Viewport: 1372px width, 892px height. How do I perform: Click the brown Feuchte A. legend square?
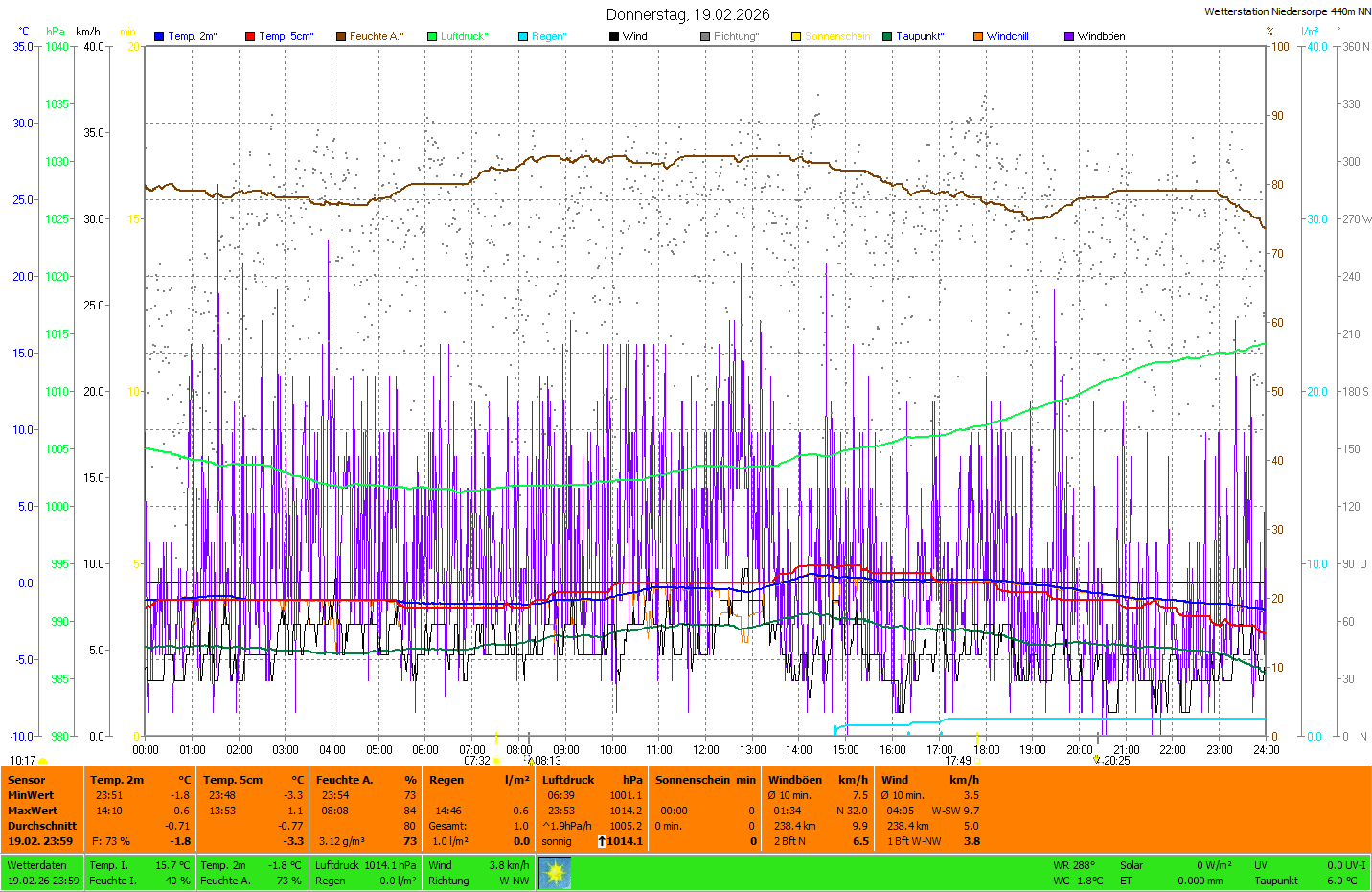[x=341, y=36]
